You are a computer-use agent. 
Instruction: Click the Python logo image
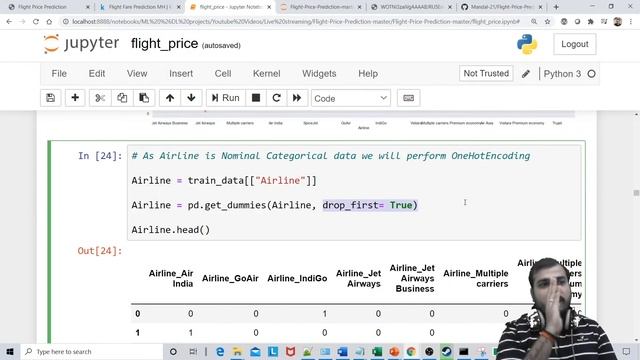pyautogui.click(x=527, y=44)
